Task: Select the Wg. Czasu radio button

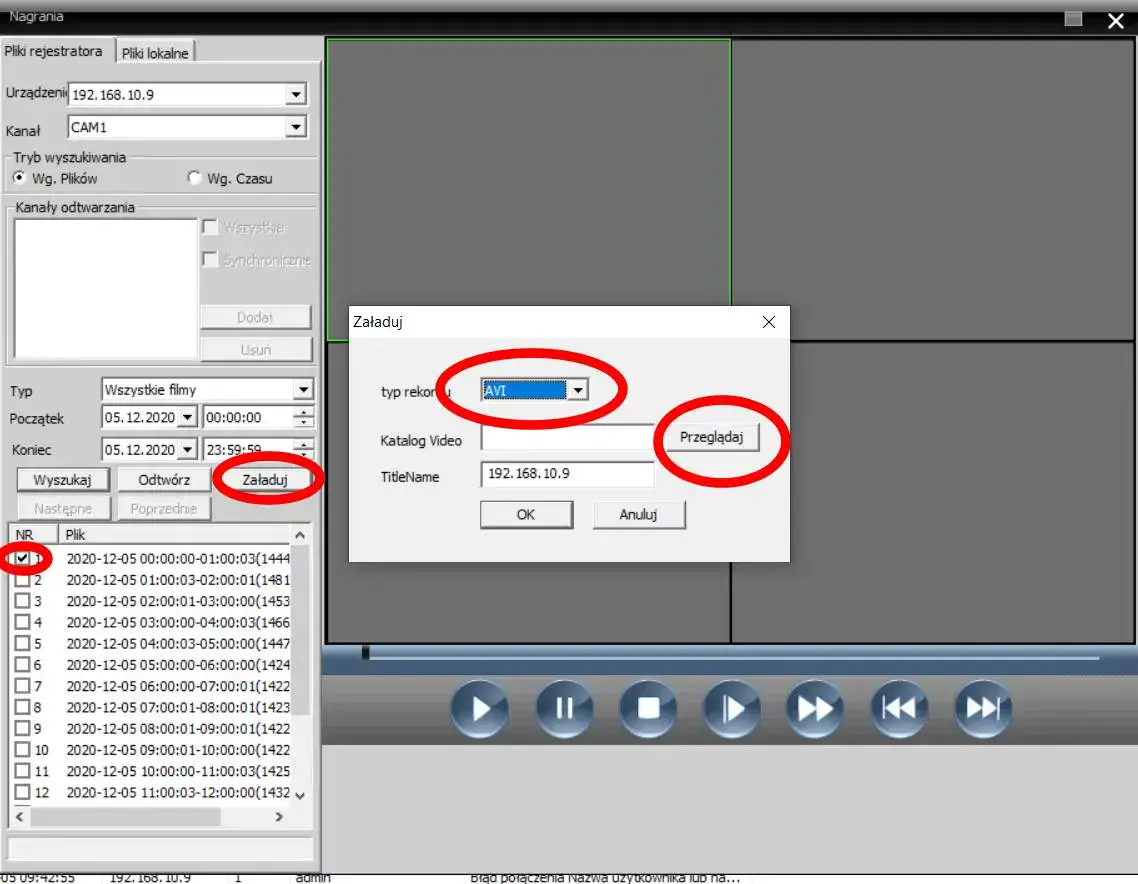Action: [194, 178]
